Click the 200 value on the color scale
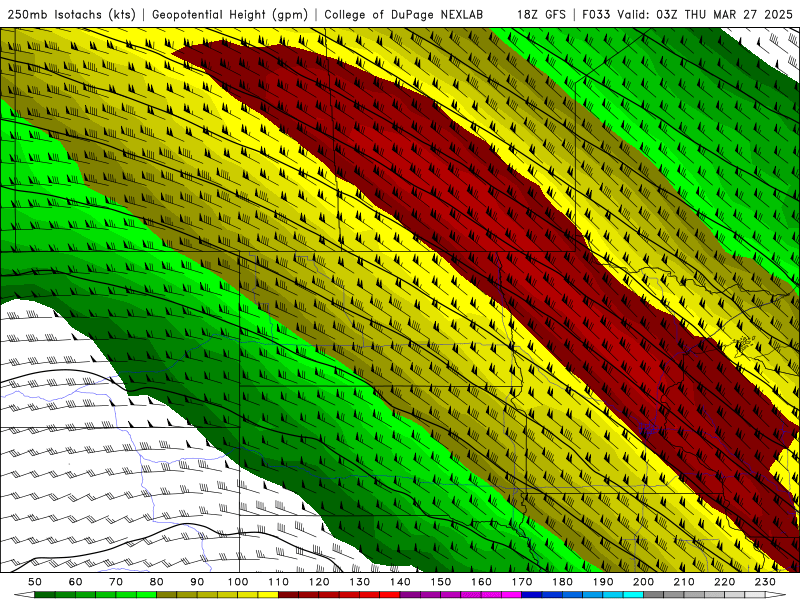Screen dimensions: 800x600 (x=644, y=582)
